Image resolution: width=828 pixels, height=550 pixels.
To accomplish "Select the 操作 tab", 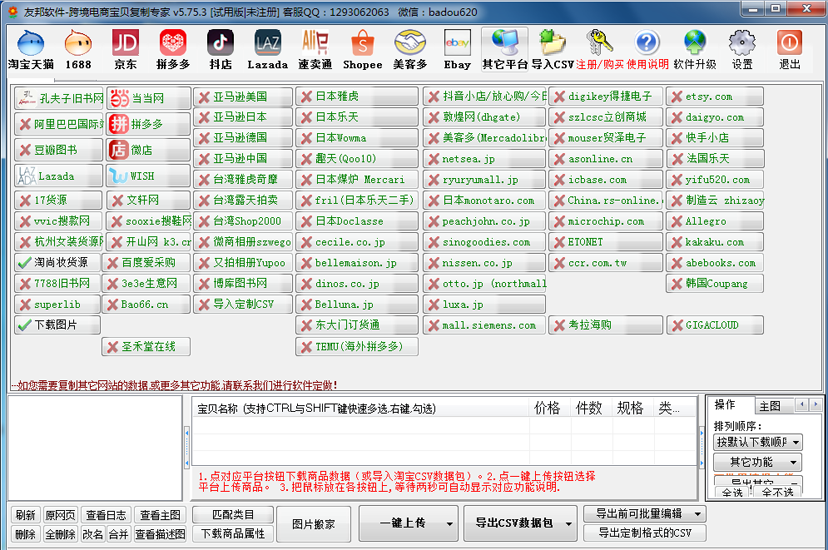I will [x=725, y=405].
